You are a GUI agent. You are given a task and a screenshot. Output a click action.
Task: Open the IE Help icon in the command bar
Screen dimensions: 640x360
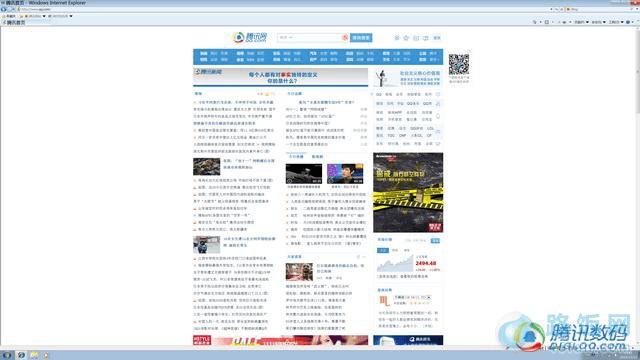click(629, 22)
